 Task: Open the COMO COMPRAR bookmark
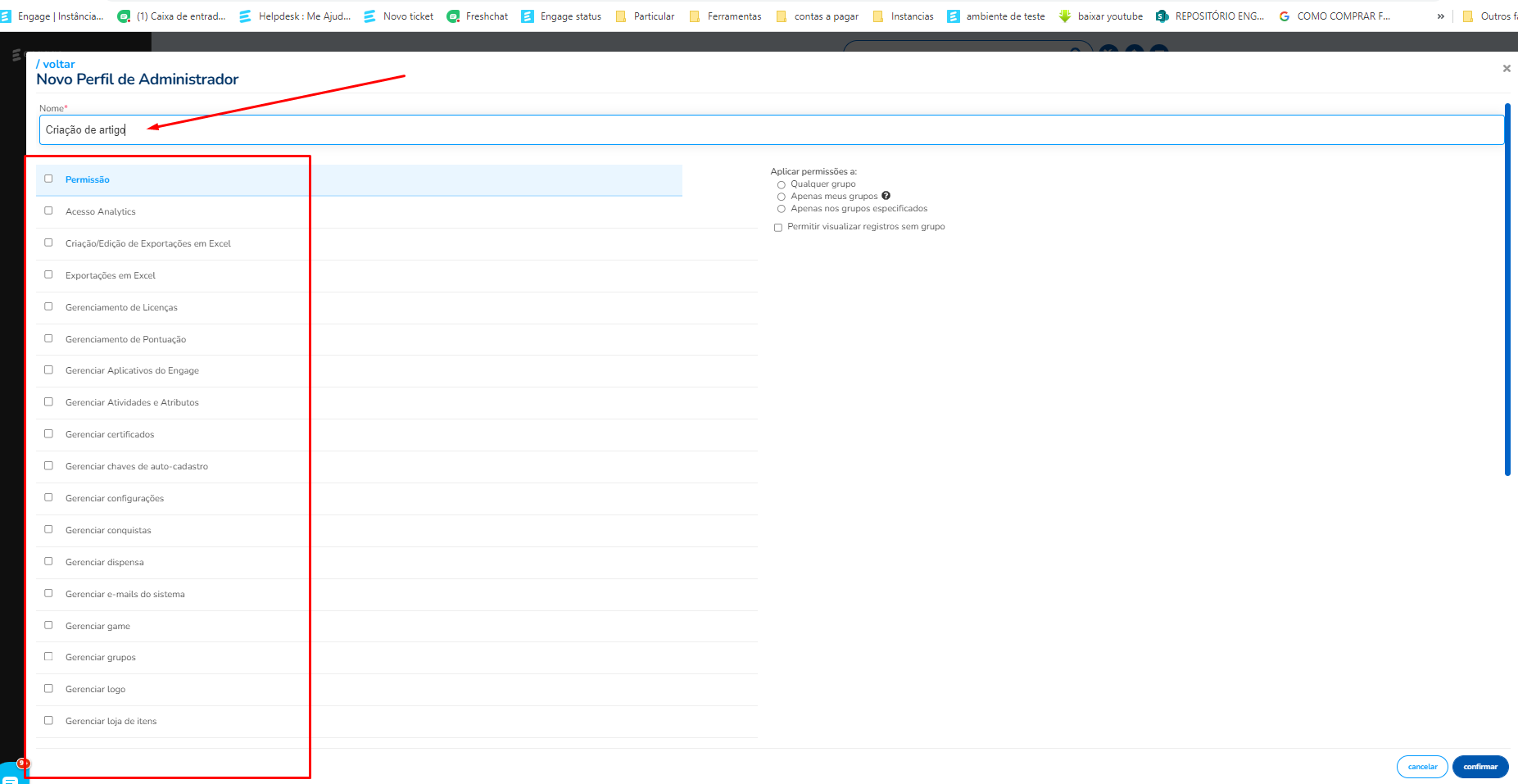(1334, 16)
